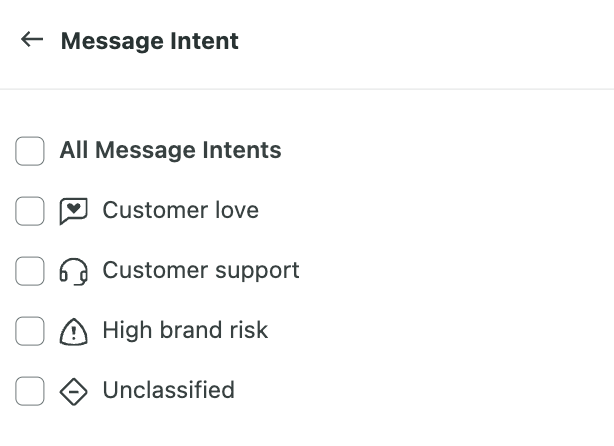Click the Customer support headset icon
This screenshot has height=446, width=614.
tap(74, 271)
